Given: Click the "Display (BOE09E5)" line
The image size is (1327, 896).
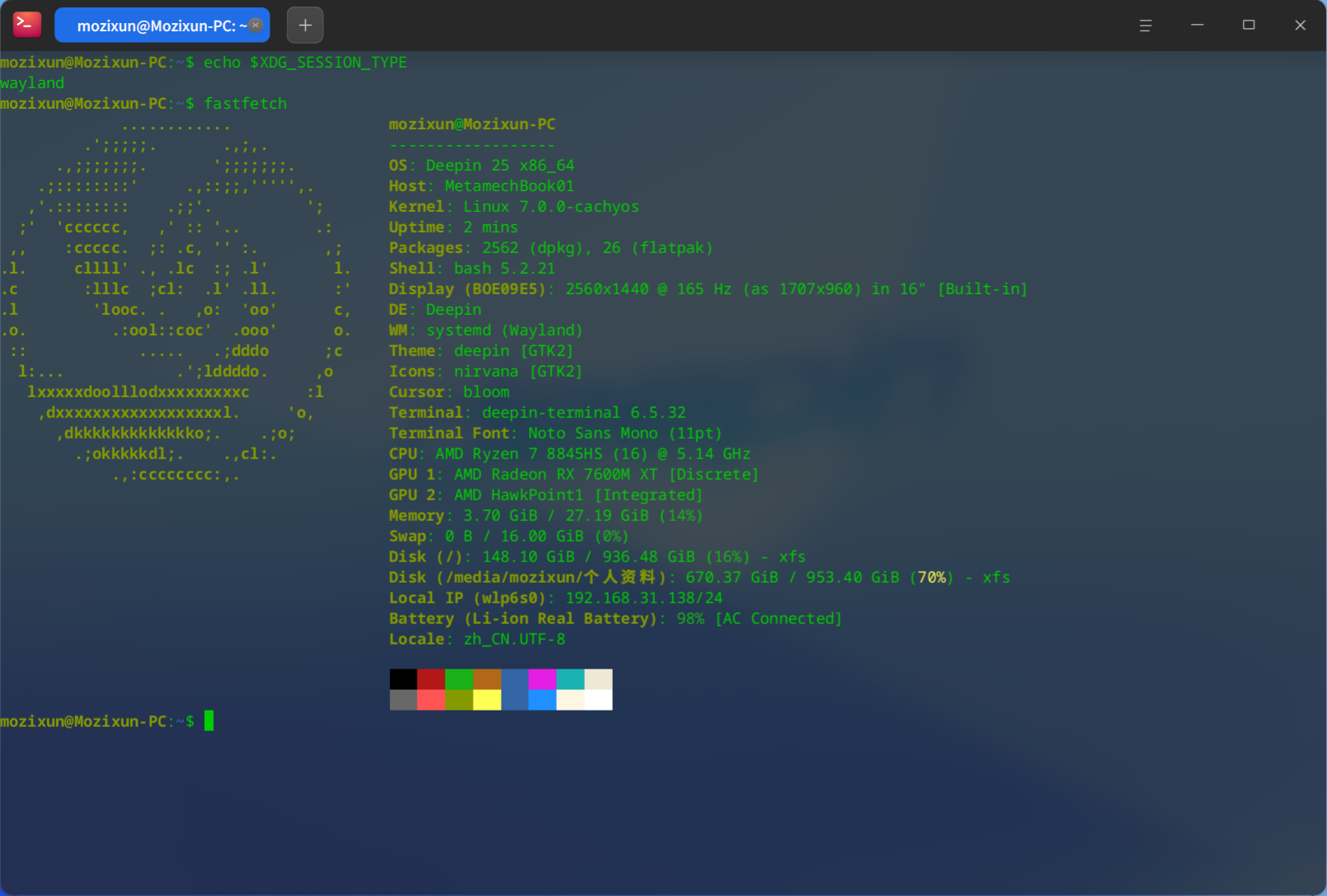Looking at the screenshot, I should pos(708,289).
